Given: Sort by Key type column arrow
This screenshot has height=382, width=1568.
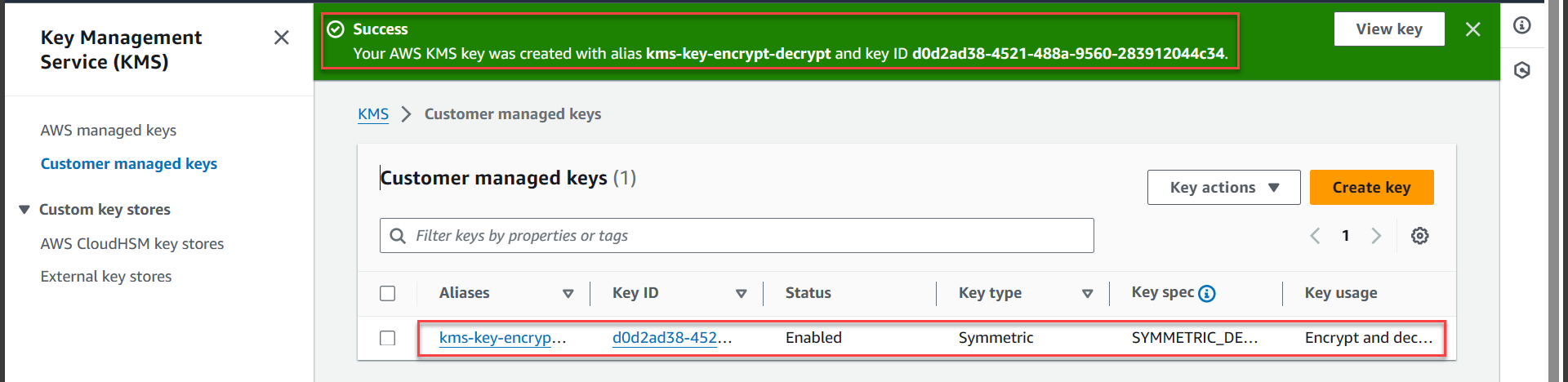Looking at the screenshot, I should [1088, 294].
